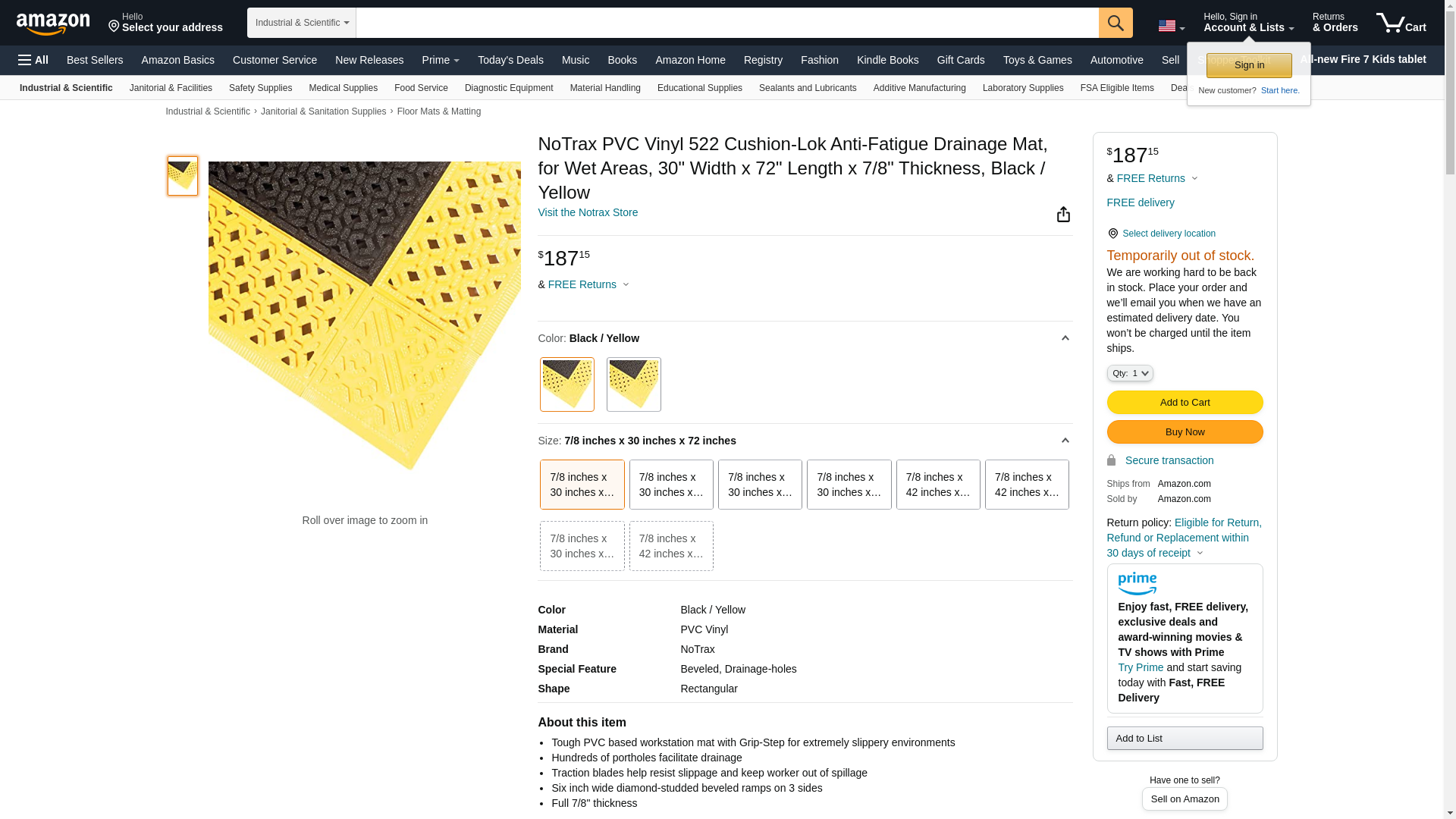The height and width of the screenshot is (819, 1456).
Task: Open the Industrial & Scientific search category dropdown
Action: click(302, 23)
